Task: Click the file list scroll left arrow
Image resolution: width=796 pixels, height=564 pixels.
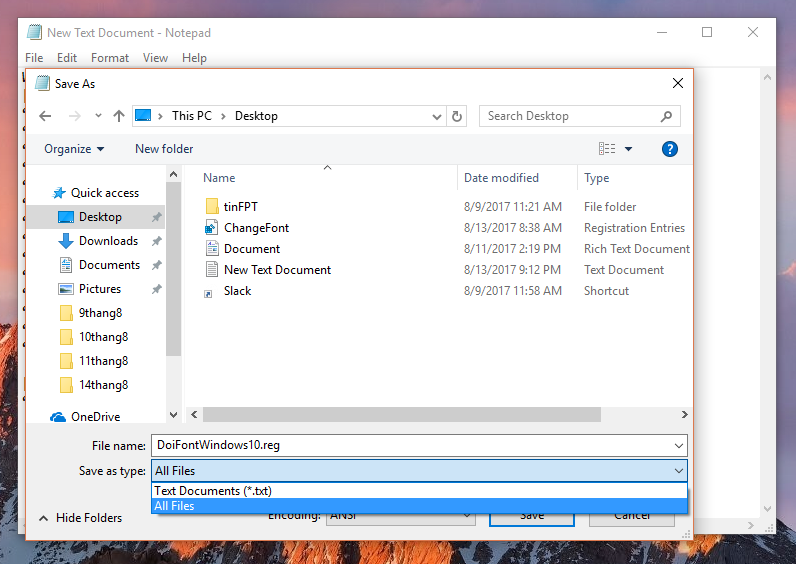Action: click(194, 415)
